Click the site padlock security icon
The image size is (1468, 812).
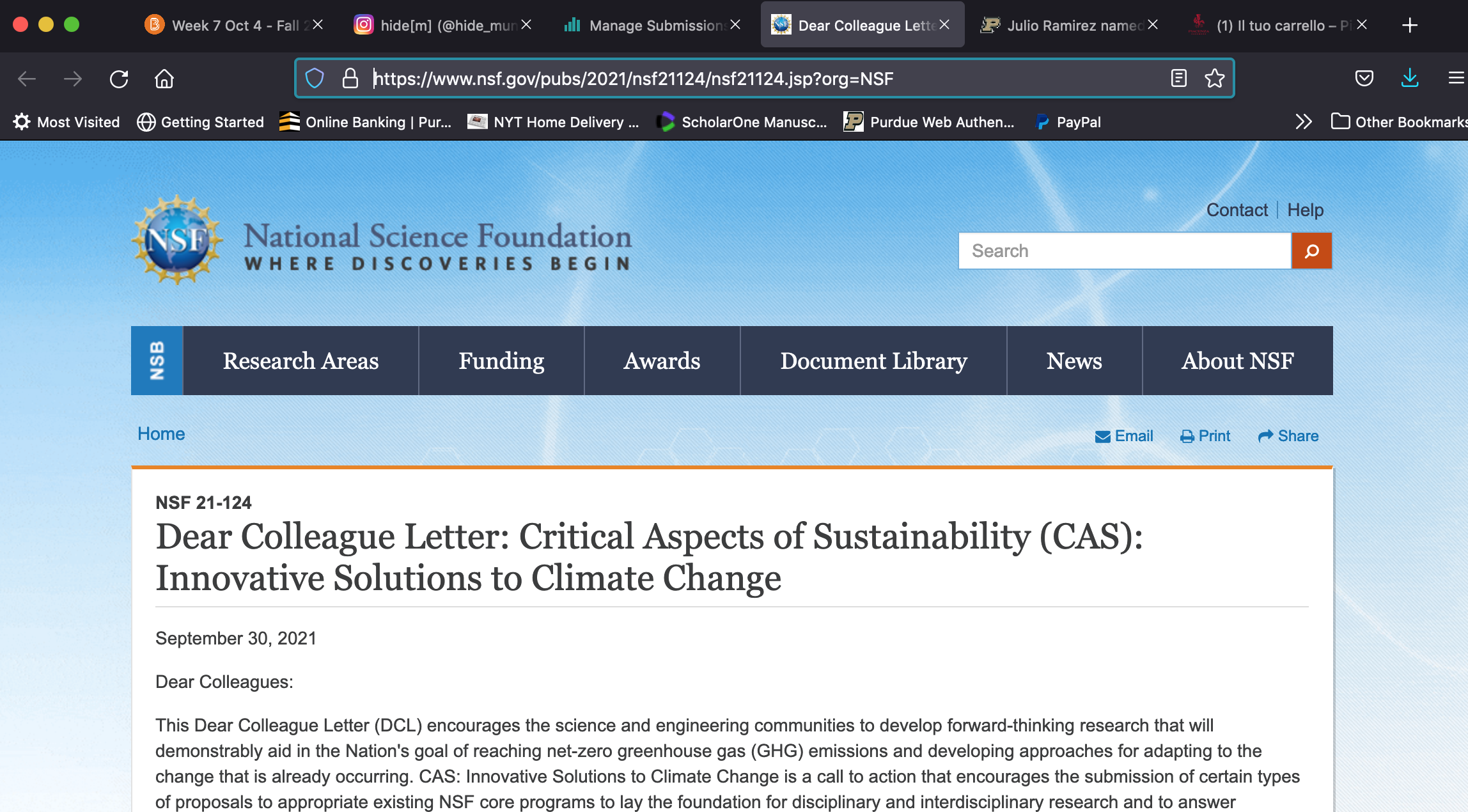[350, 79]
